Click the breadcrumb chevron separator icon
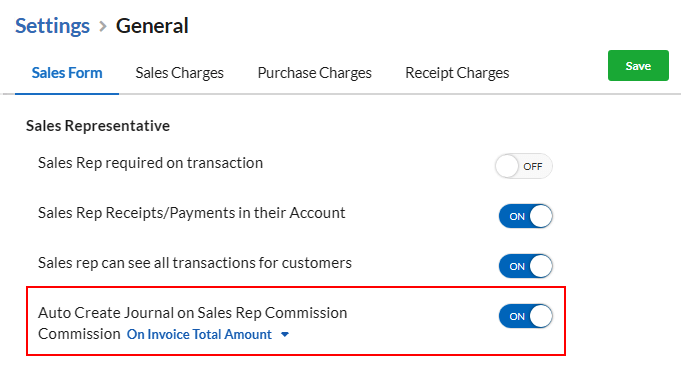681x366 pixels. tap(102, 26)
